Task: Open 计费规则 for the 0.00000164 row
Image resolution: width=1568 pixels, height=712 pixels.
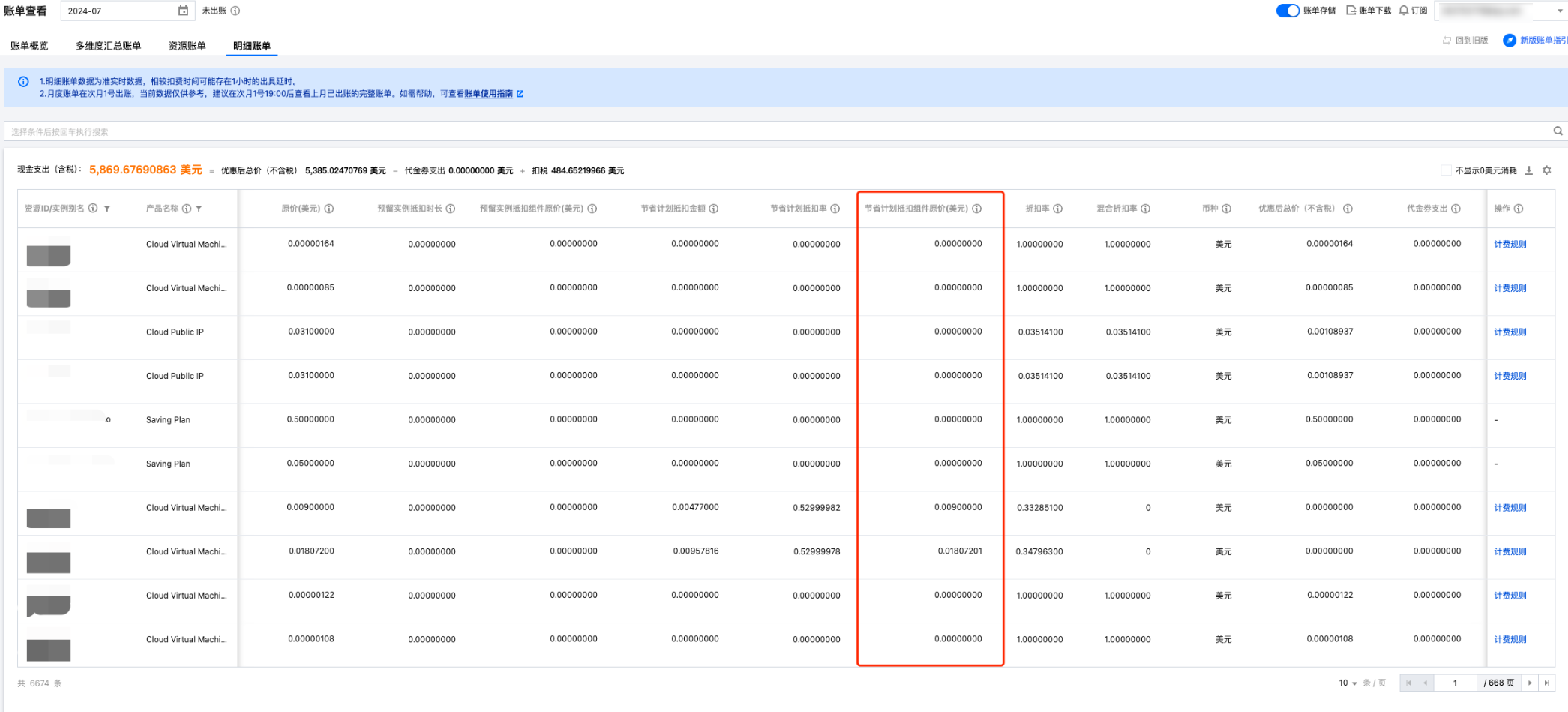Action: 1510,245
